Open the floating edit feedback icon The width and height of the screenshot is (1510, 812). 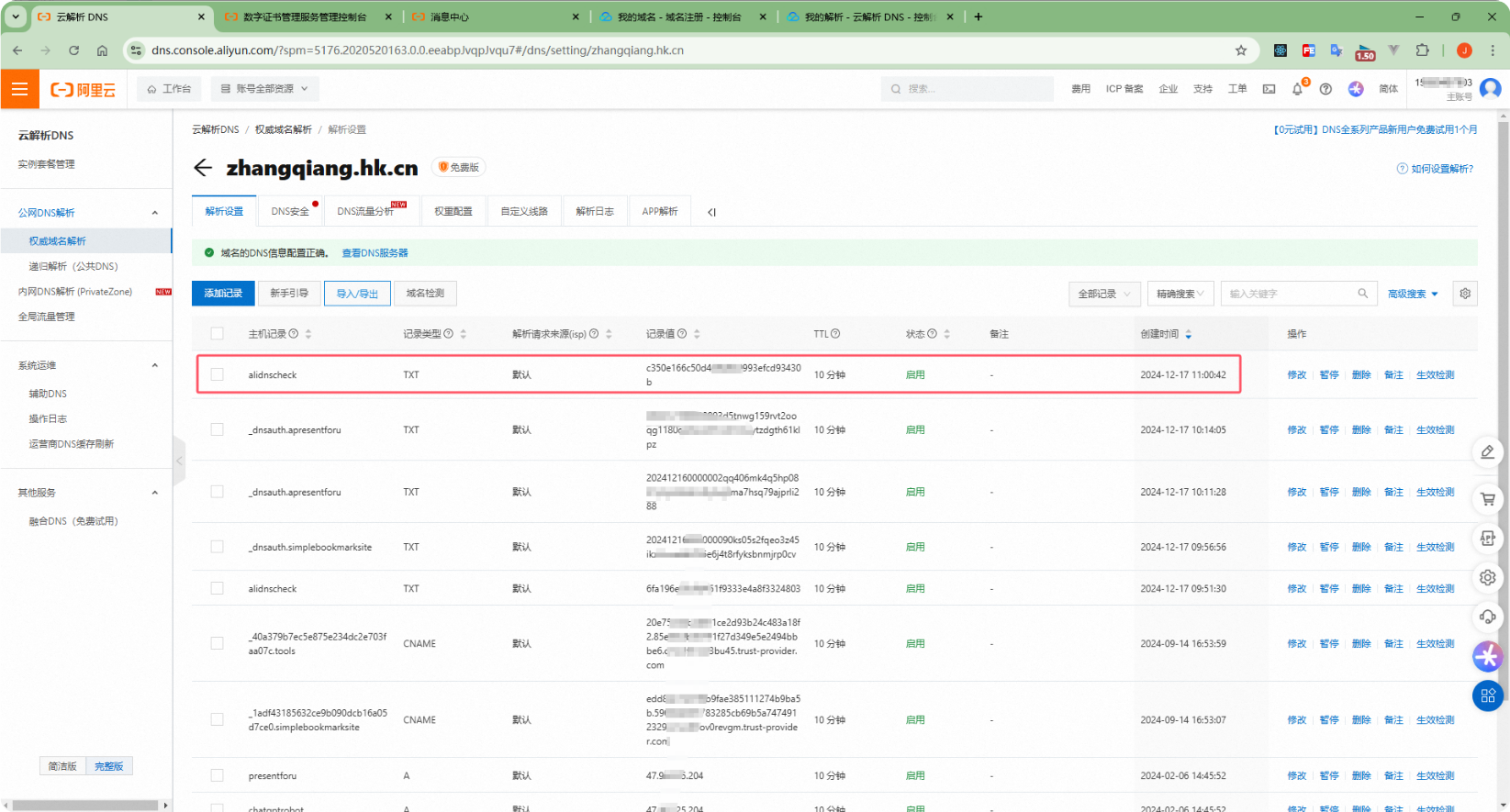1488,452
